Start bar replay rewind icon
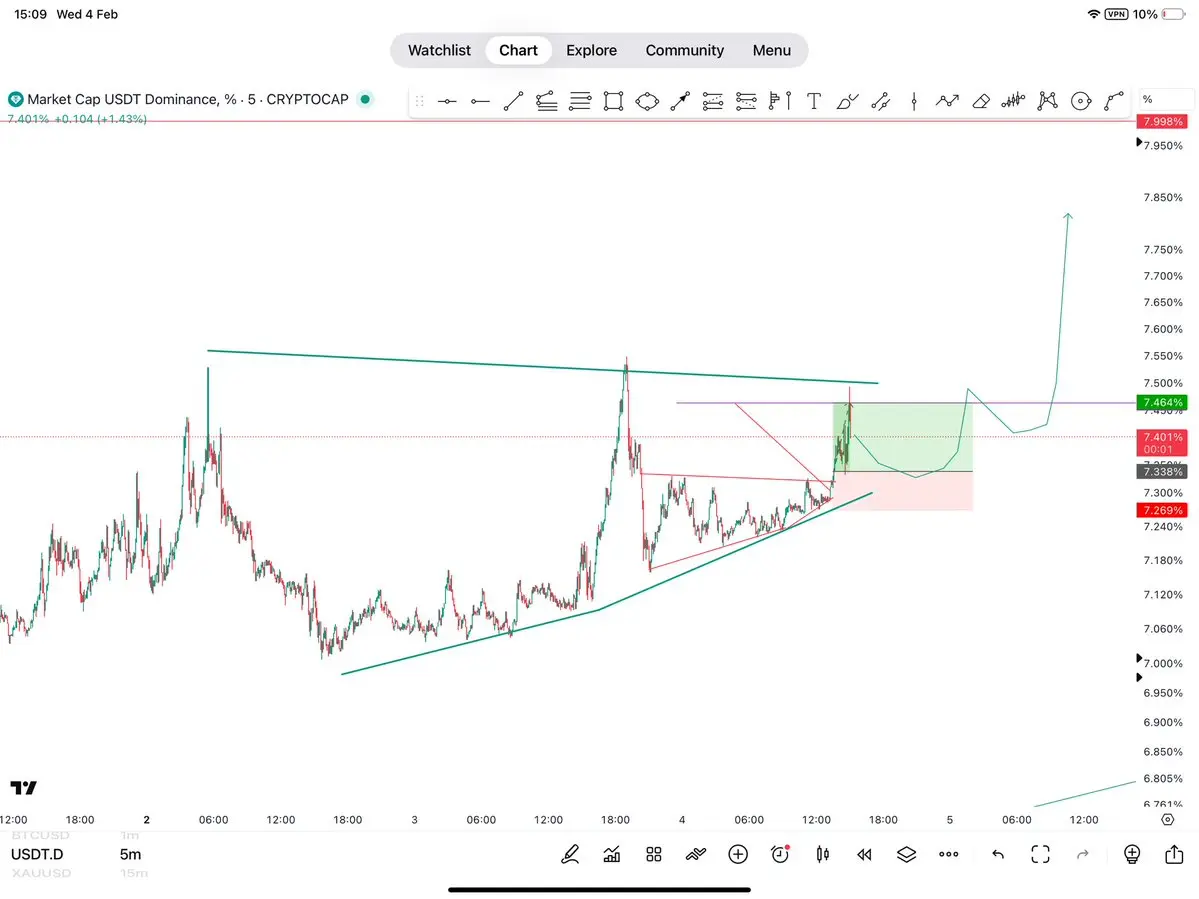Image resolution: width=1199 pixels, height=899 pixels. tap(865, 855)
